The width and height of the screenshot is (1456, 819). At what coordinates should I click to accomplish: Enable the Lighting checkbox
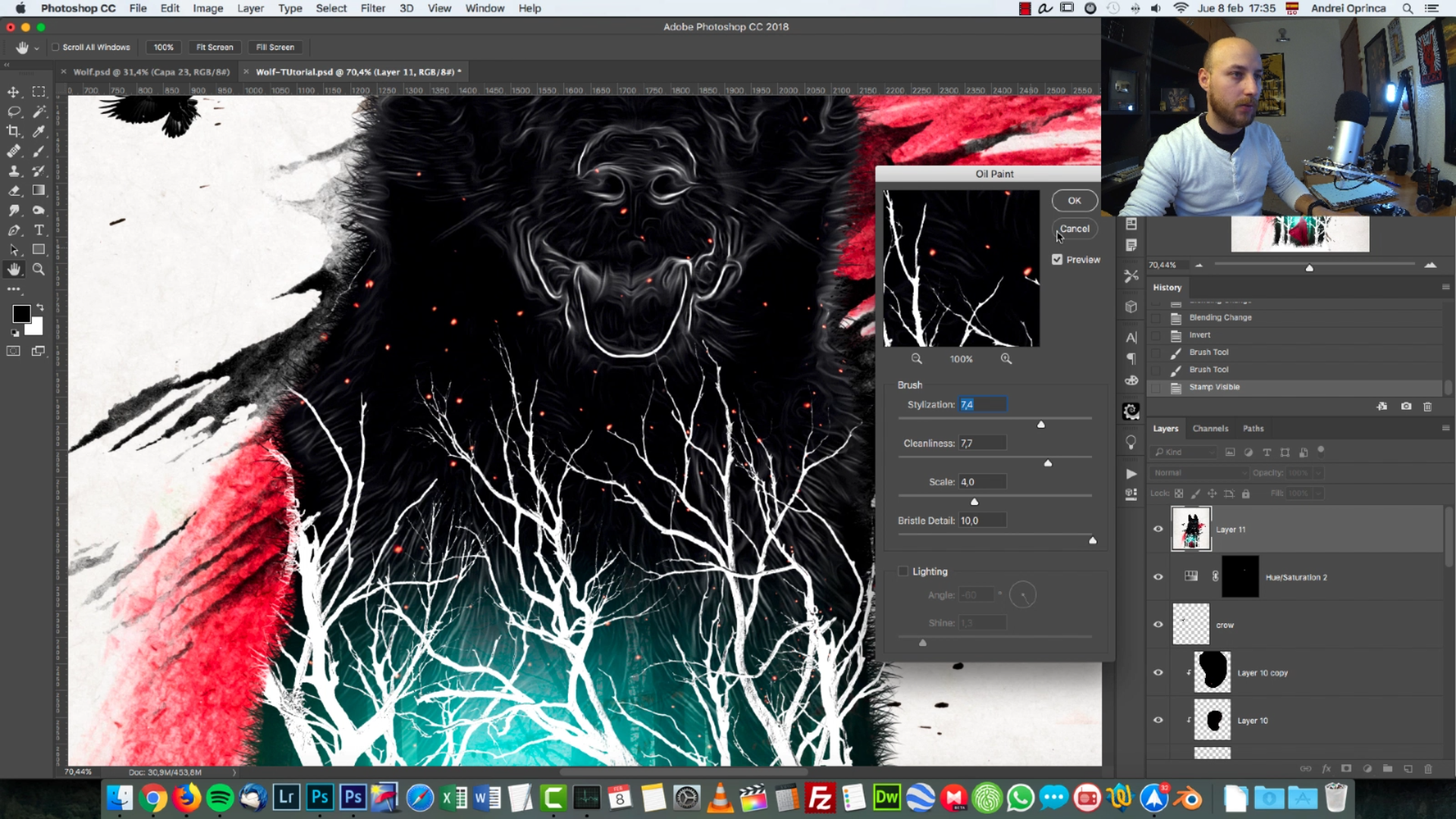(903, 571)
